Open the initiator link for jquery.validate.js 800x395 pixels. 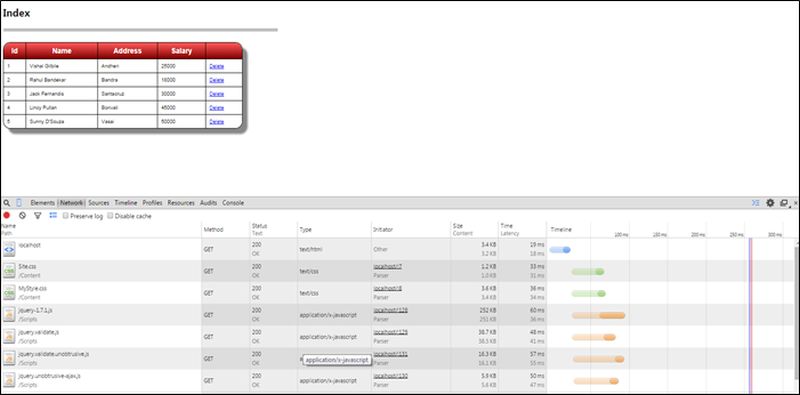pyautogui.click(x=390, y=332)
